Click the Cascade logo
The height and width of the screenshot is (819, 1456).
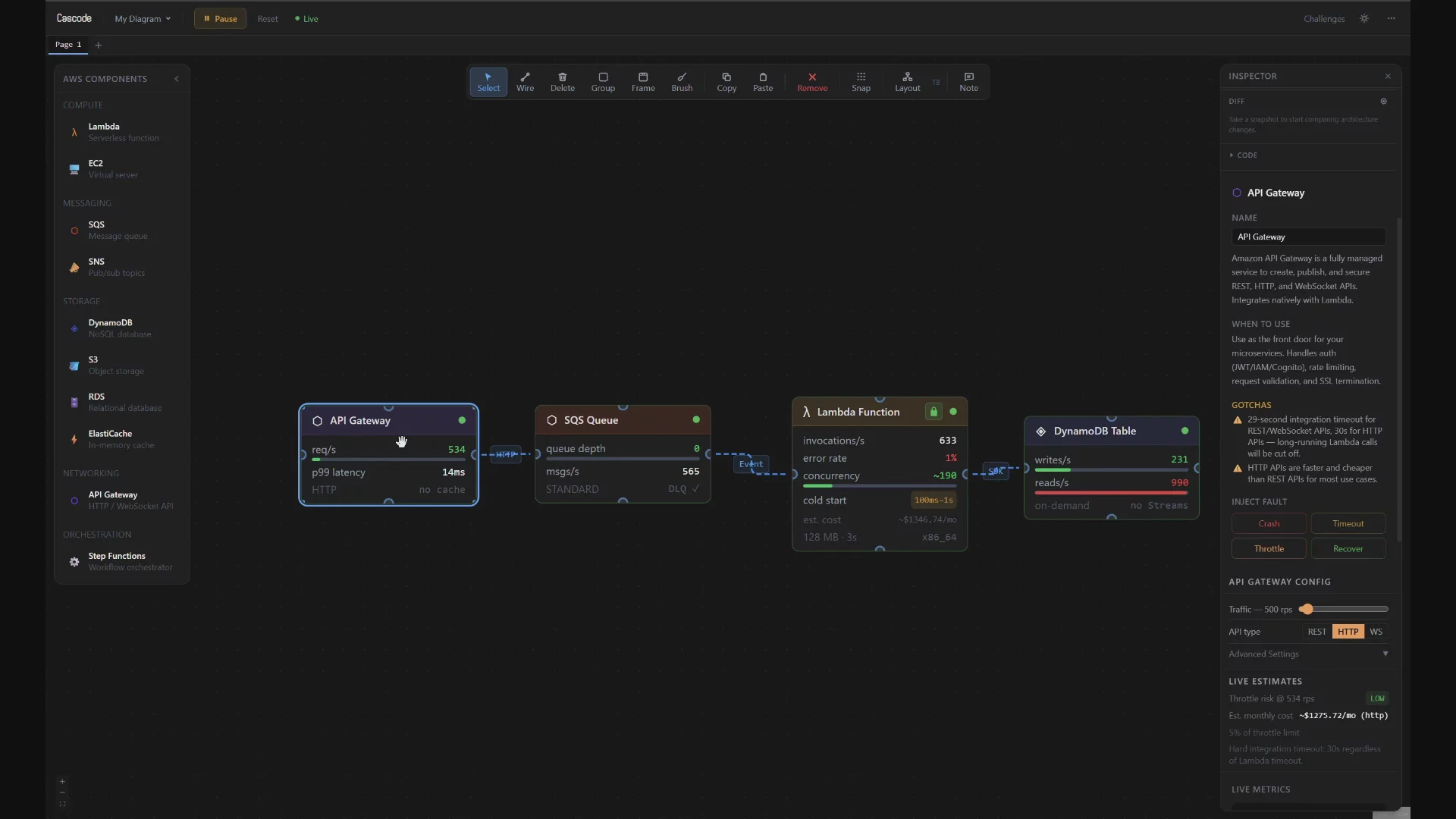(74, 18)
